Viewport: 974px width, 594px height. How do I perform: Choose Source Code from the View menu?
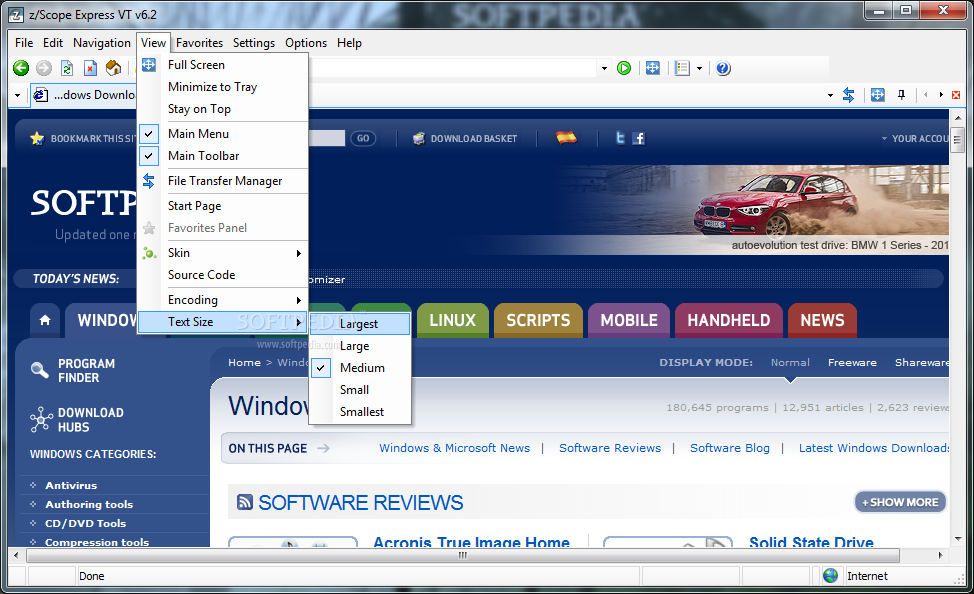point(224,275)
